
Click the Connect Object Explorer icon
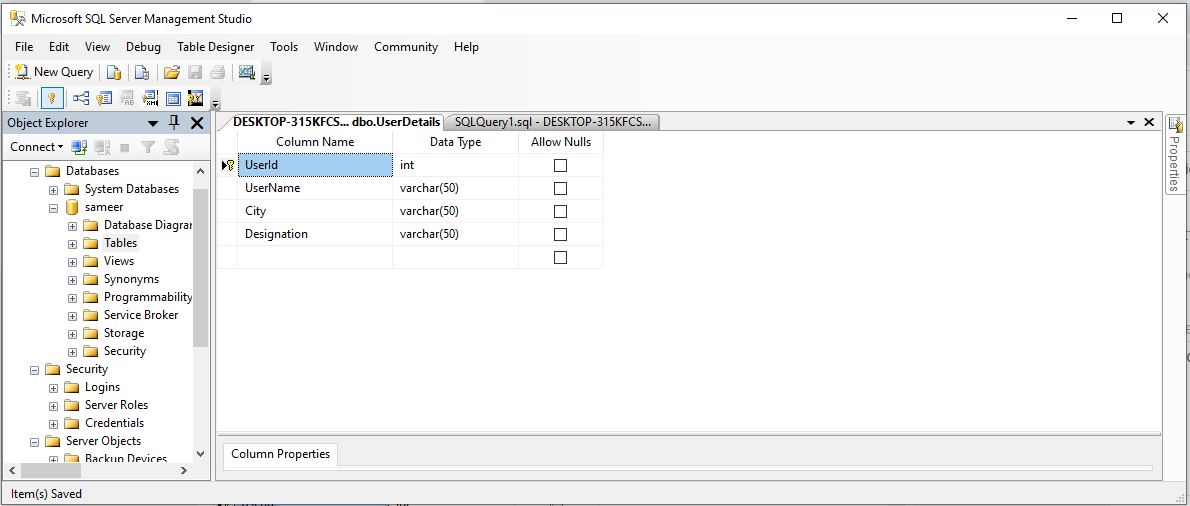tap(79, 147)
